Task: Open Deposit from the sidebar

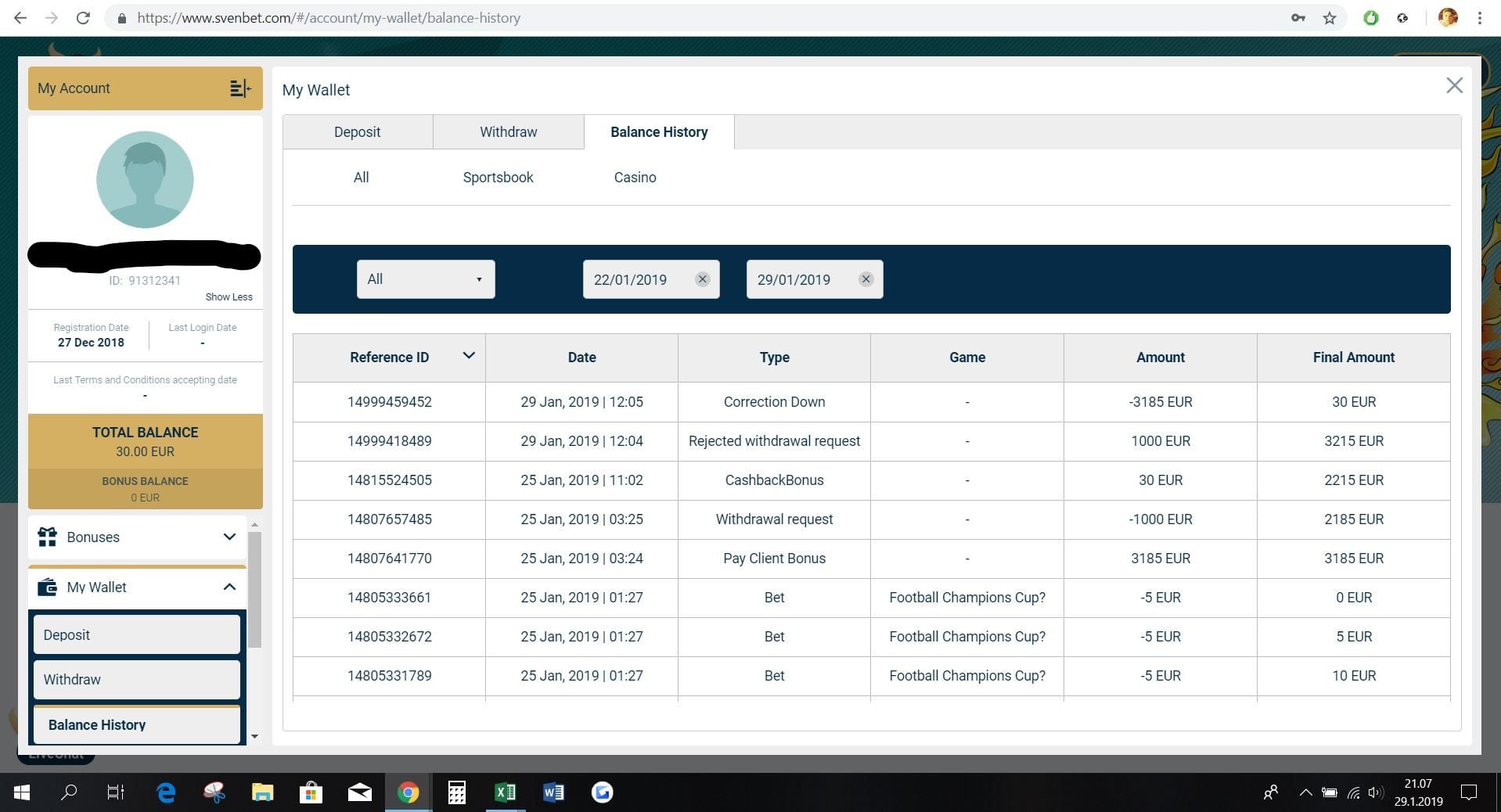Action: point(137,634)
